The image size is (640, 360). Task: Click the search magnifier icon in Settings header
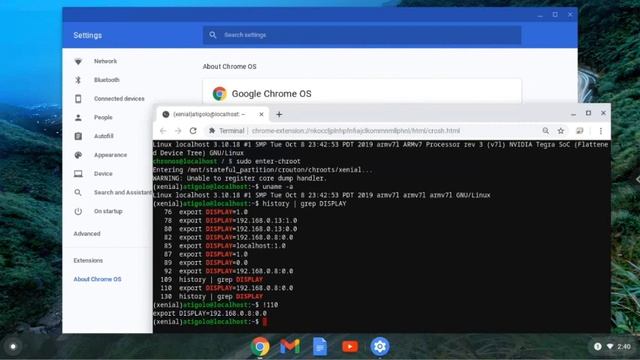(x=213, y=35)
